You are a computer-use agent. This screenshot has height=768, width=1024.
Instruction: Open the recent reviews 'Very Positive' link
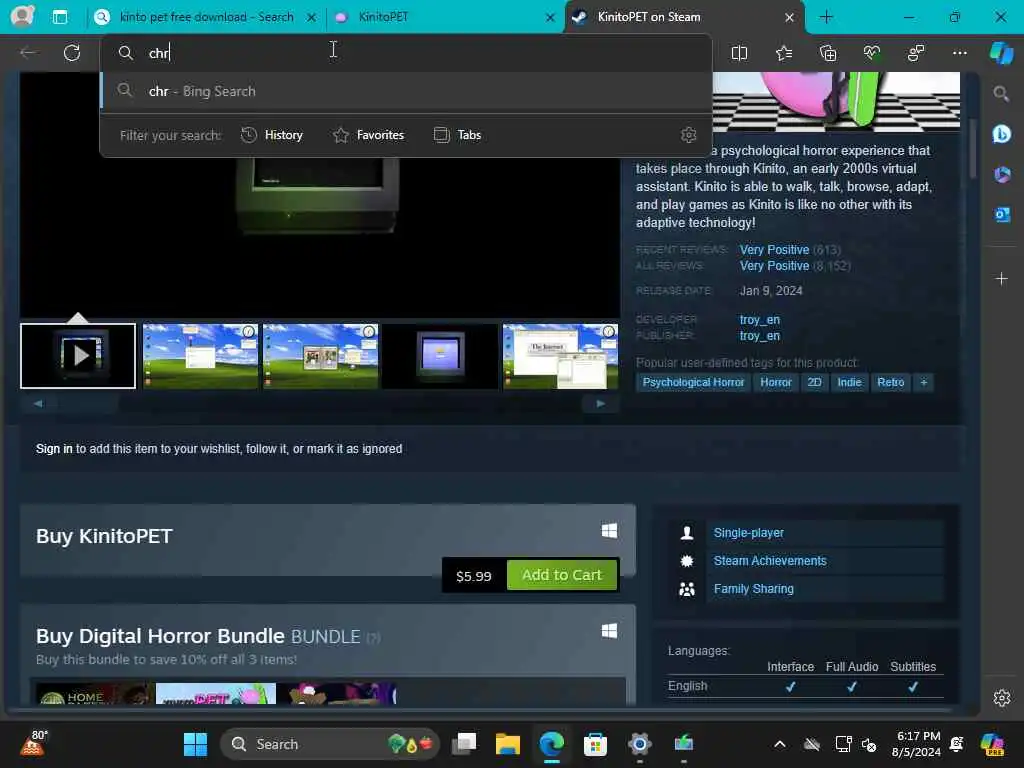pyautogui.click(x=774, y=249)
